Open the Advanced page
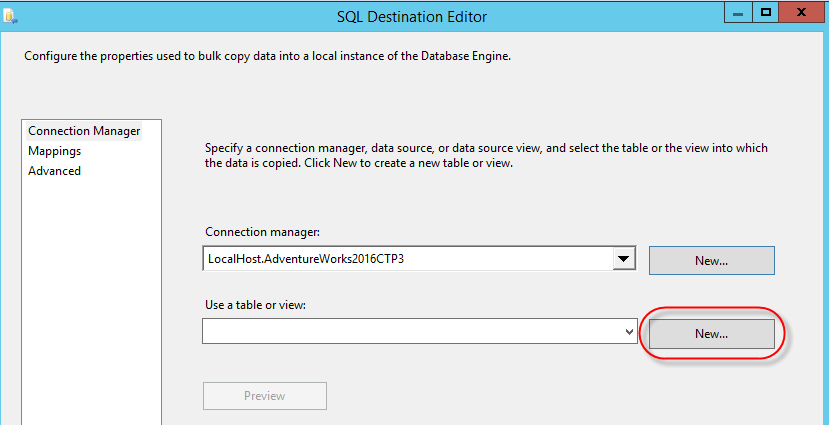The width and height of the screenshot is (829, 425). 55,171
